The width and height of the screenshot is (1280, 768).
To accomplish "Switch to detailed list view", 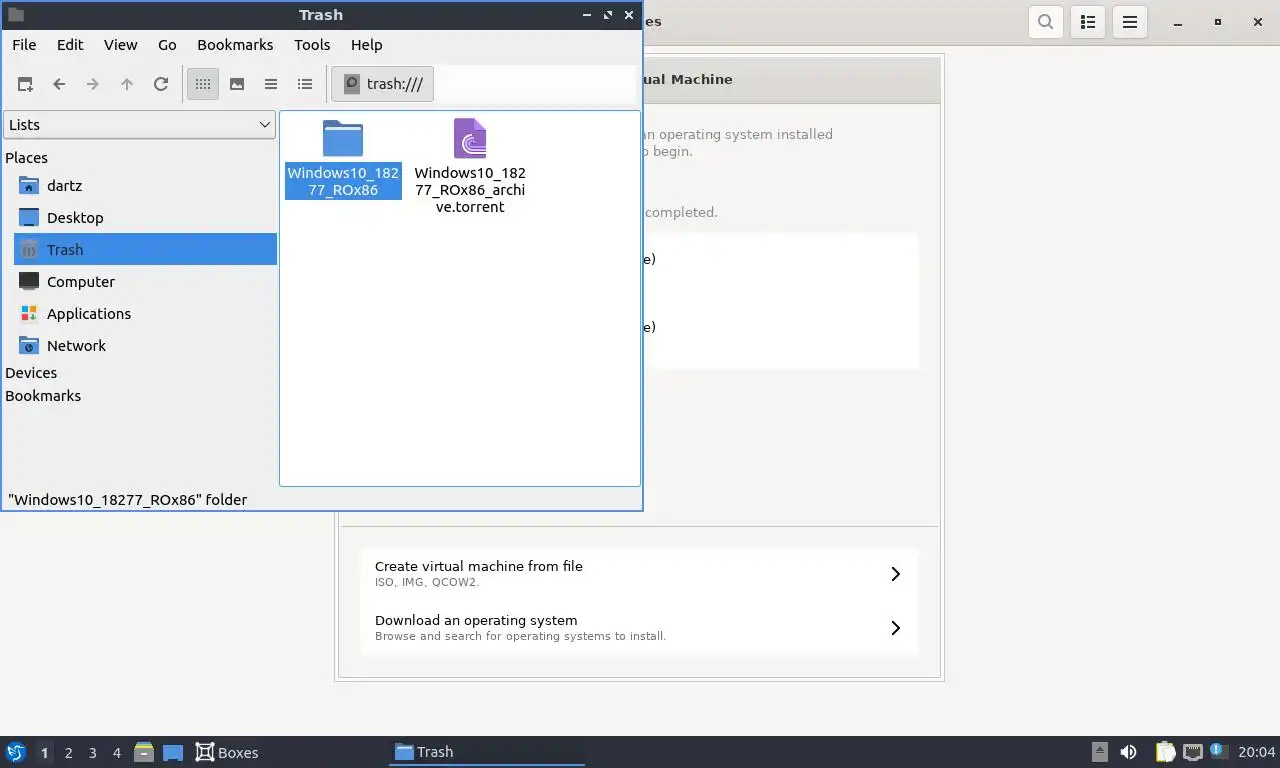I will [305, 84].
